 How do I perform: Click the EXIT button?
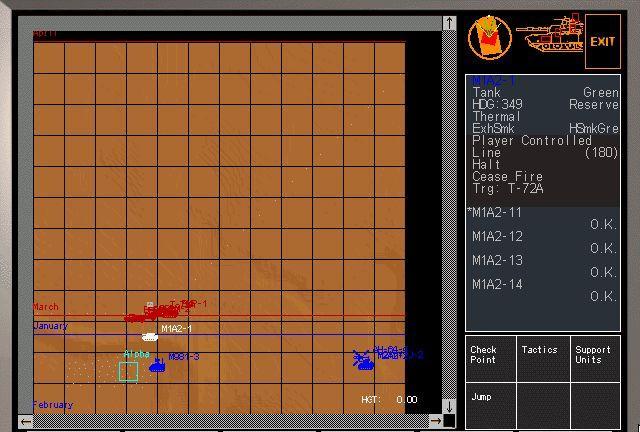pos(602,41)
